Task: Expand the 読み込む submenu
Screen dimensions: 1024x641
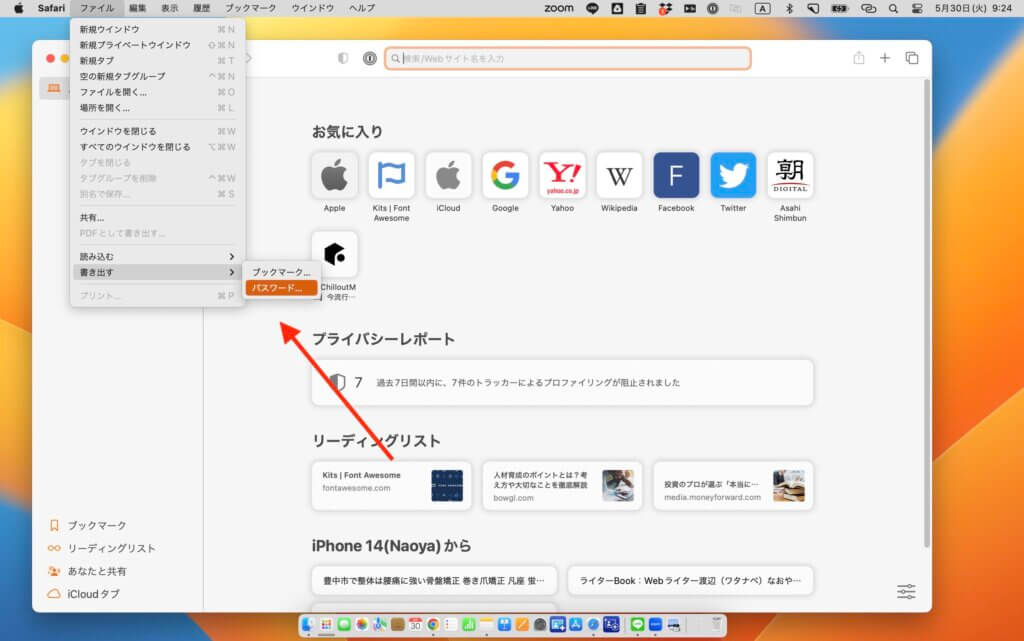Action: tap(157, 257)
